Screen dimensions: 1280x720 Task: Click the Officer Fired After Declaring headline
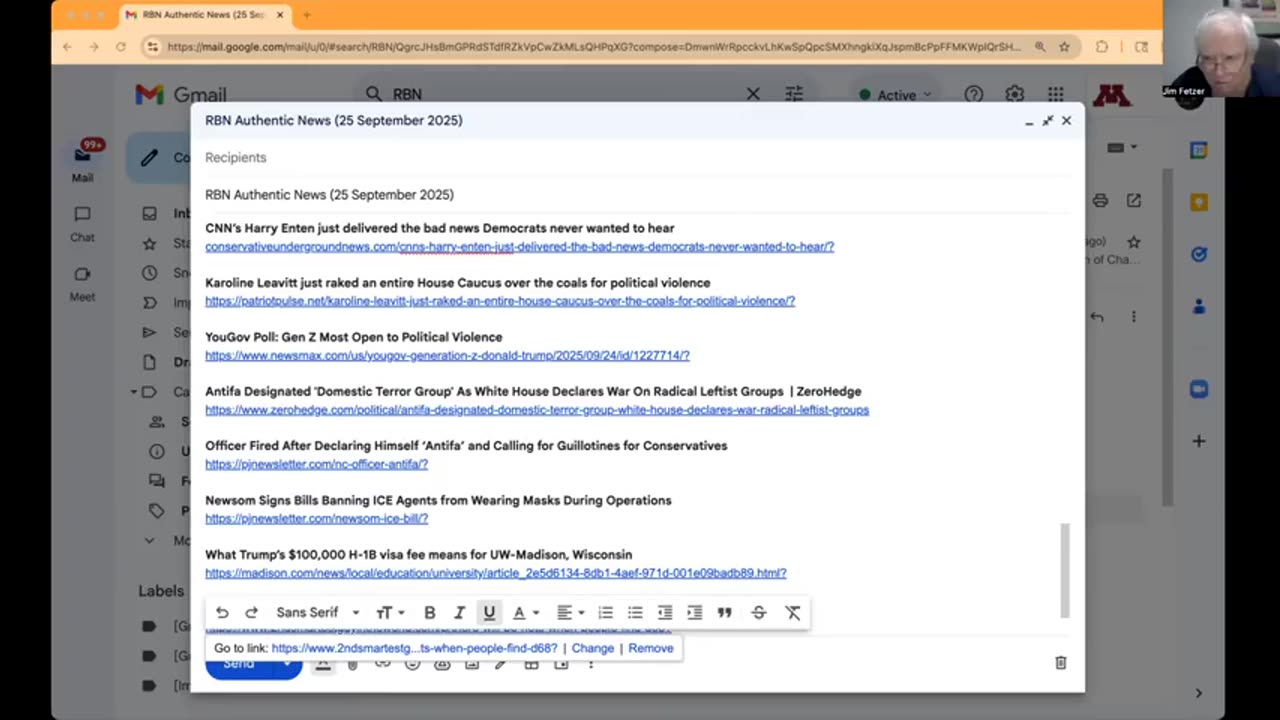click(x=466, y=446)
